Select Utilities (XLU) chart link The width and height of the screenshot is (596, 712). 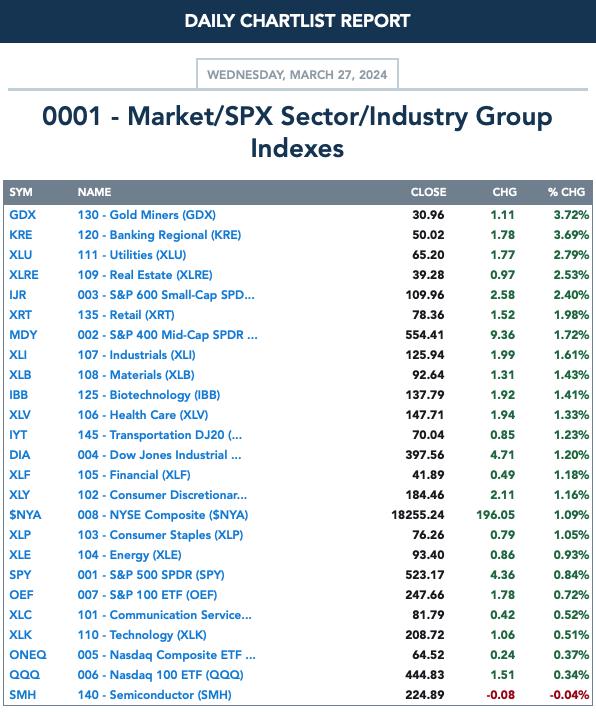click(132, 255)
